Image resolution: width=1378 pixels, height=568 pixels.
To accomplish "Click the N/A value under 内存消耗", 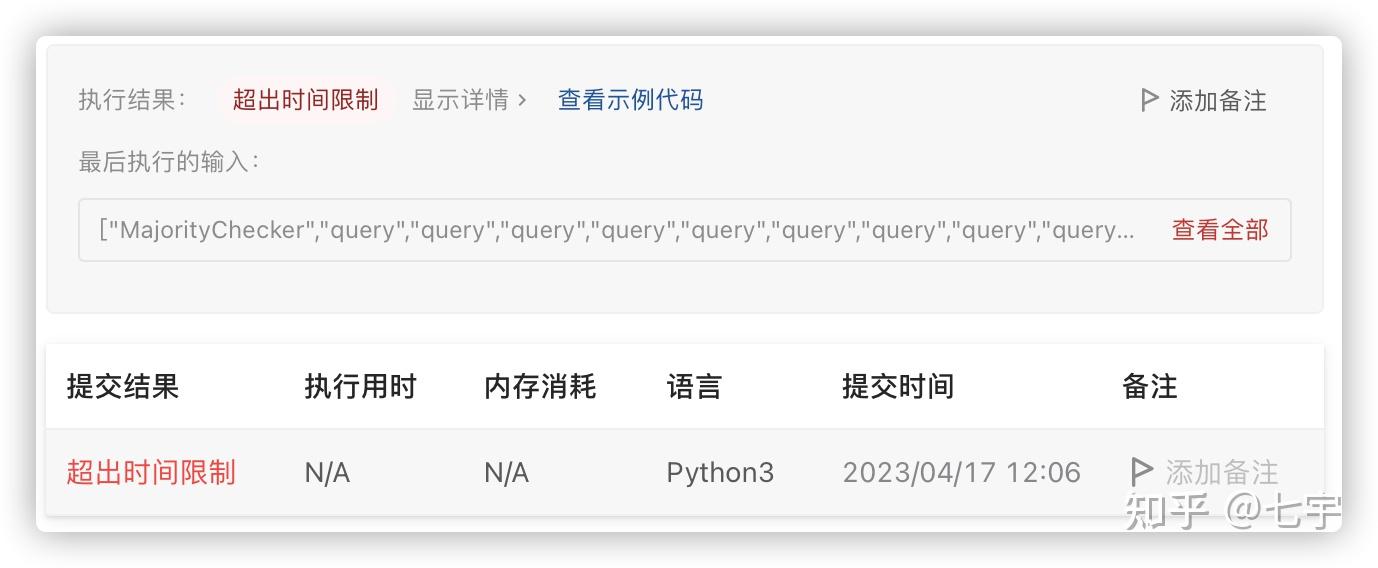I will pos(506,472).
